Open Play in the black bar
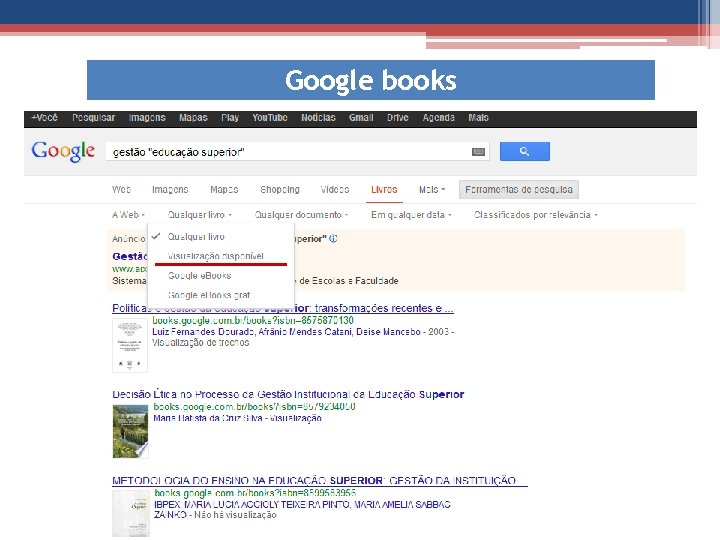 click(x=230, y=118)
